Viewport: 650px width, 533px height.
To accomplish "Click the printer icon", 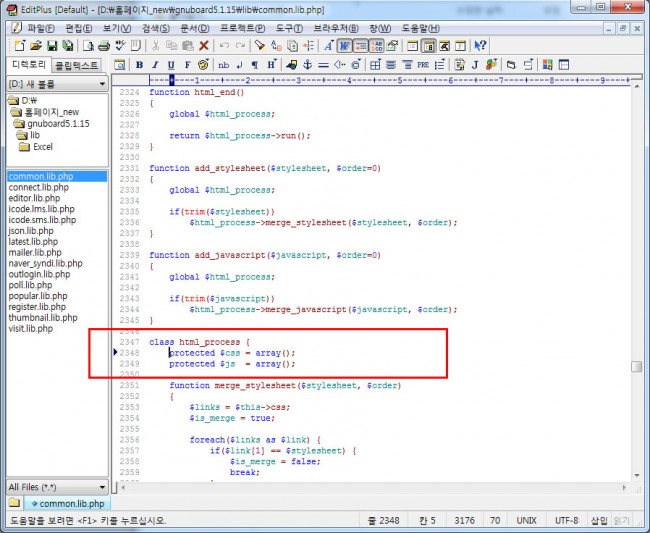I will coord(104,46).
